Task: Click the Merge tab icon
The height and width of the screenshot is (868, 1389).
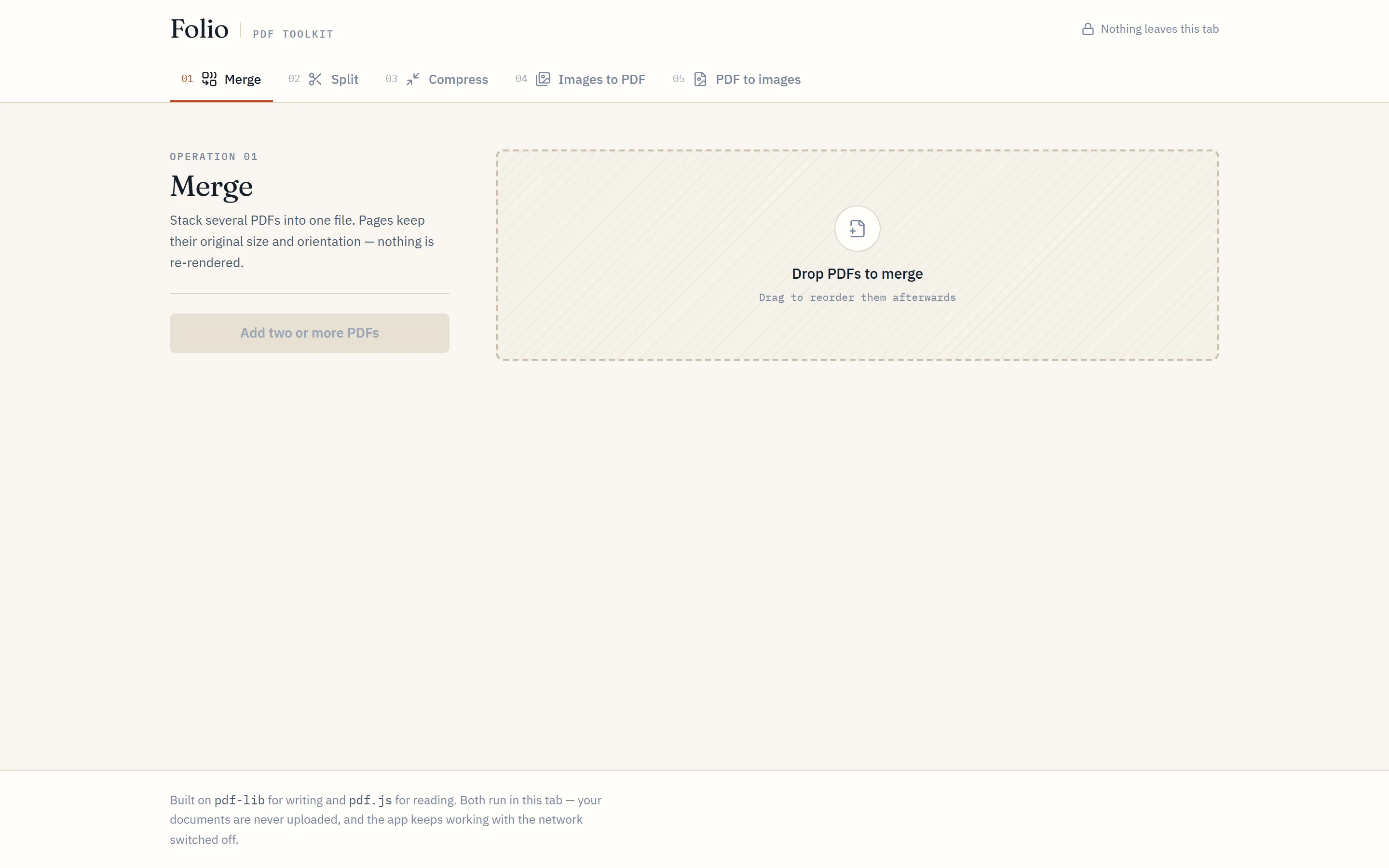Action: click(x=209, y=79)
